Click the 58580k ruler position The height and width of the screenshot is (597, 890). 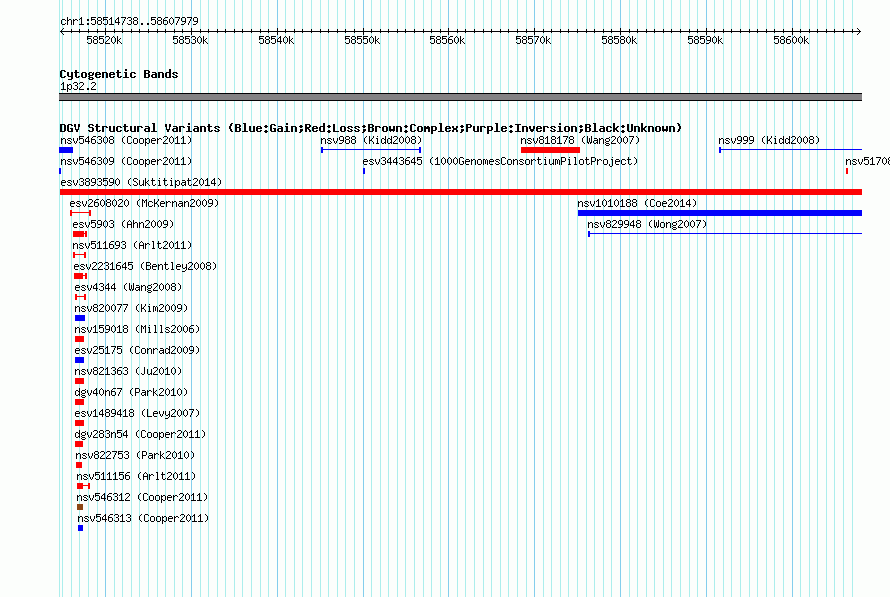(619, 40)
